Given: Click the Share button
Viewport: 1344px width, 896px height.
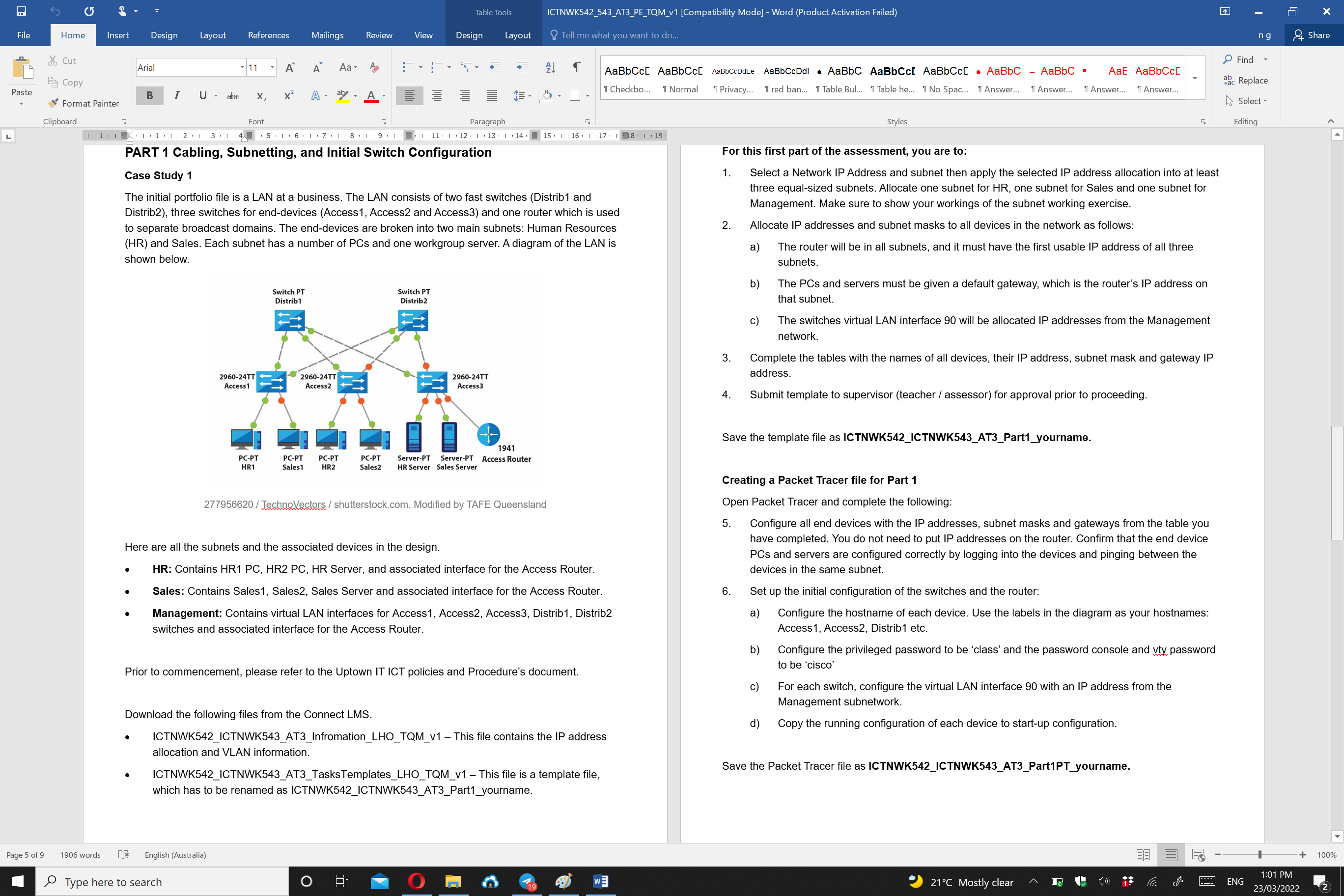Looking at the screenshot, I should (x=1312, y=35).
